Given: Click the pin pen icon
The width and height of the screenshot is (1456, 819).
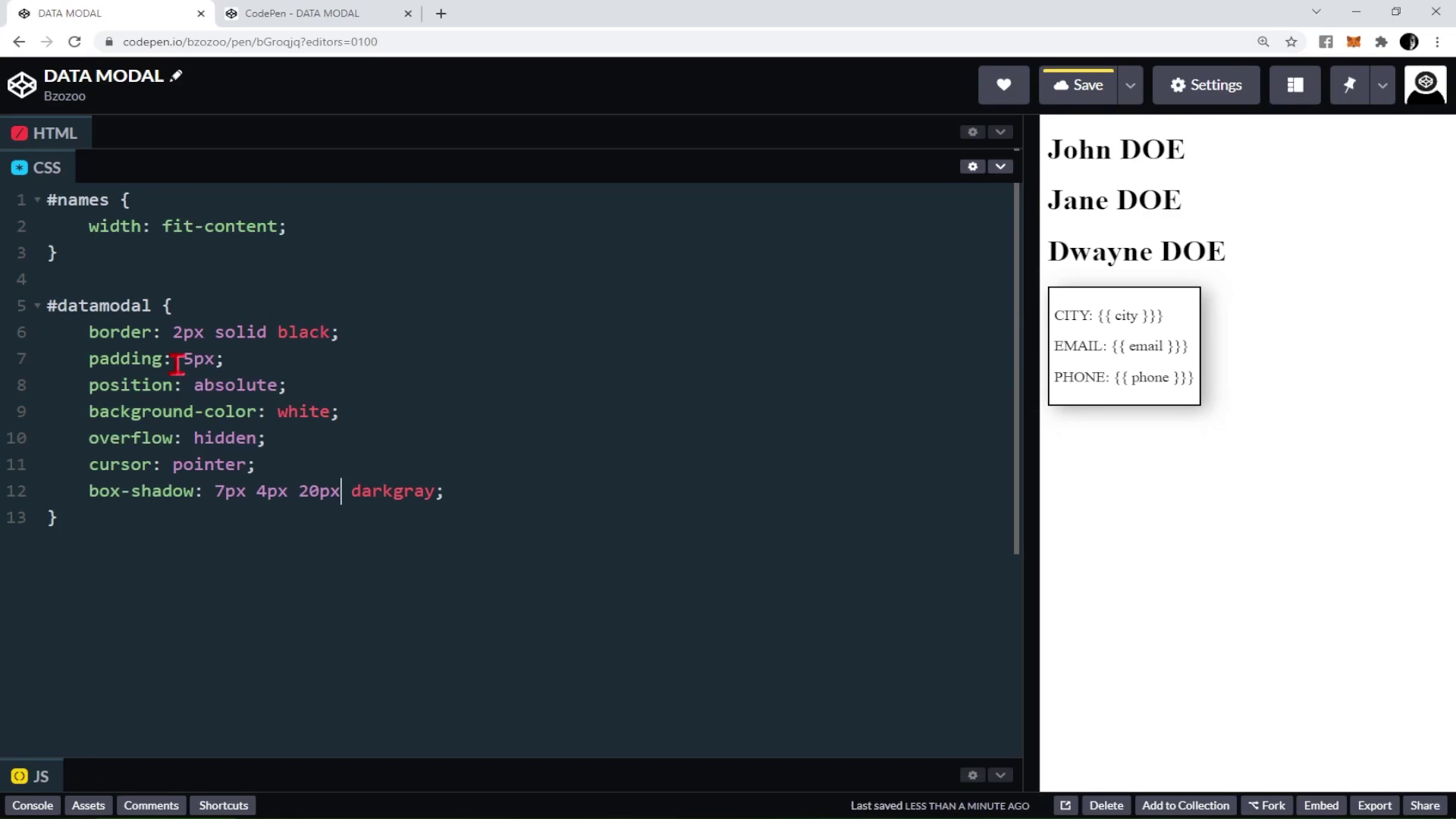Looking at the screenshot, I should 1349,85.
